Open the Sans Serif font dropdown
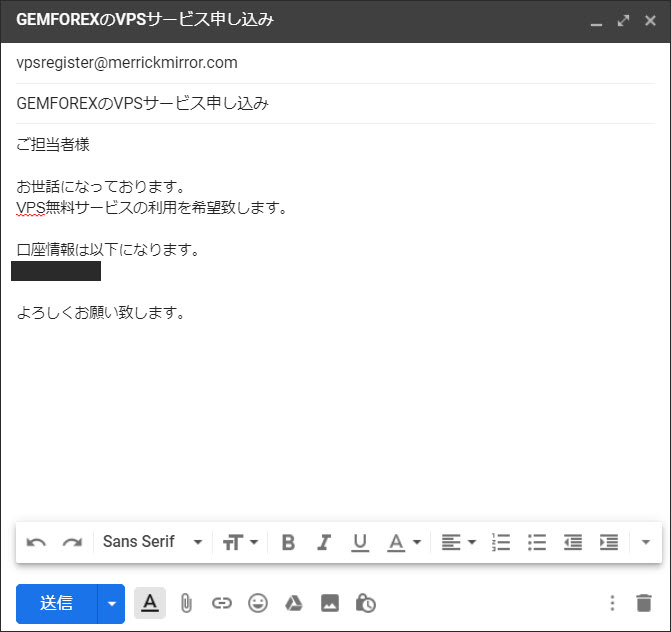 pyautogui.click(x=152, y=542)
